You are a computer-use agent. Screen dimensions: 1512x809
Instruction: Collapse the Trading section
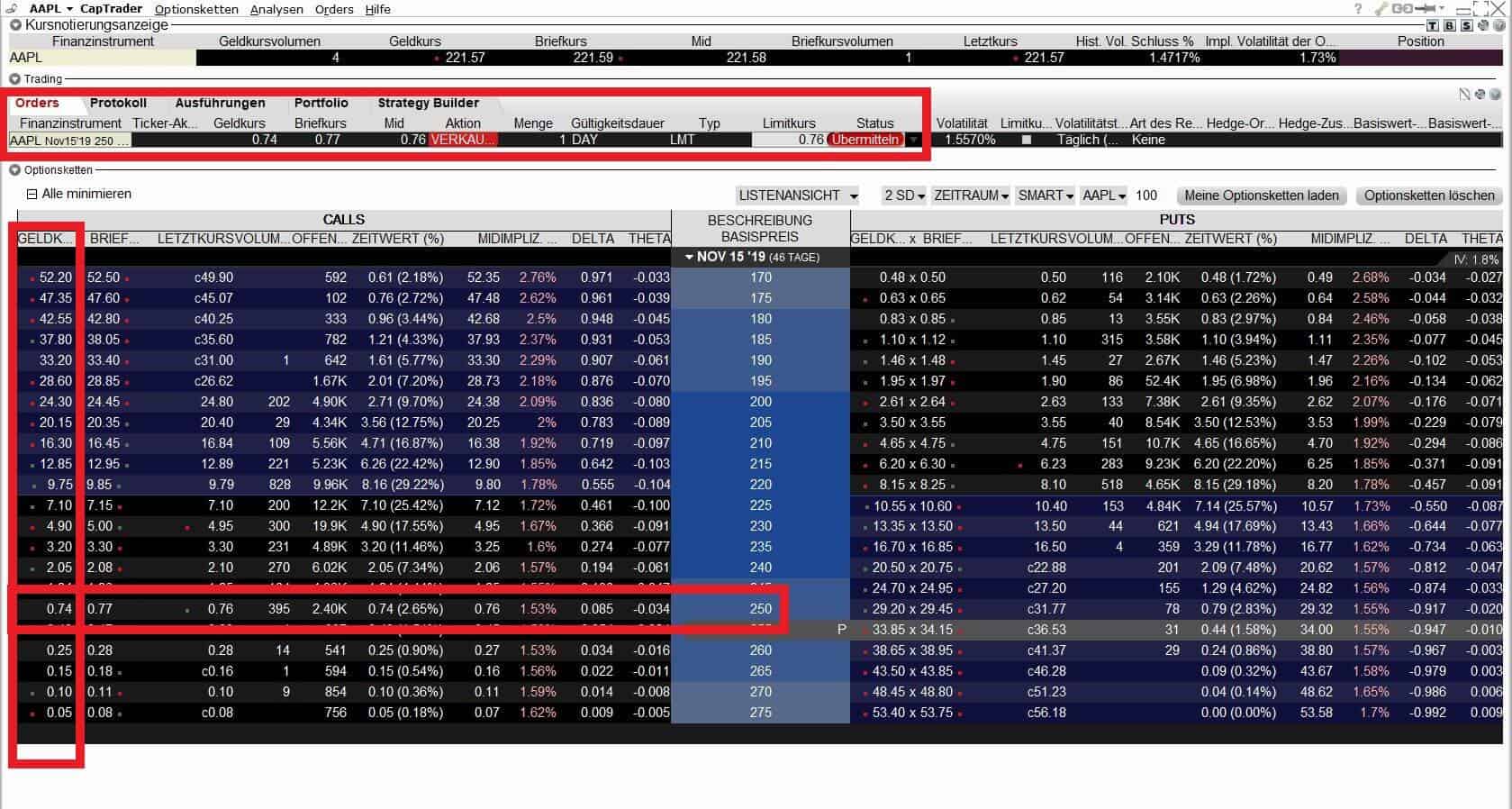(x=15, y=79)
